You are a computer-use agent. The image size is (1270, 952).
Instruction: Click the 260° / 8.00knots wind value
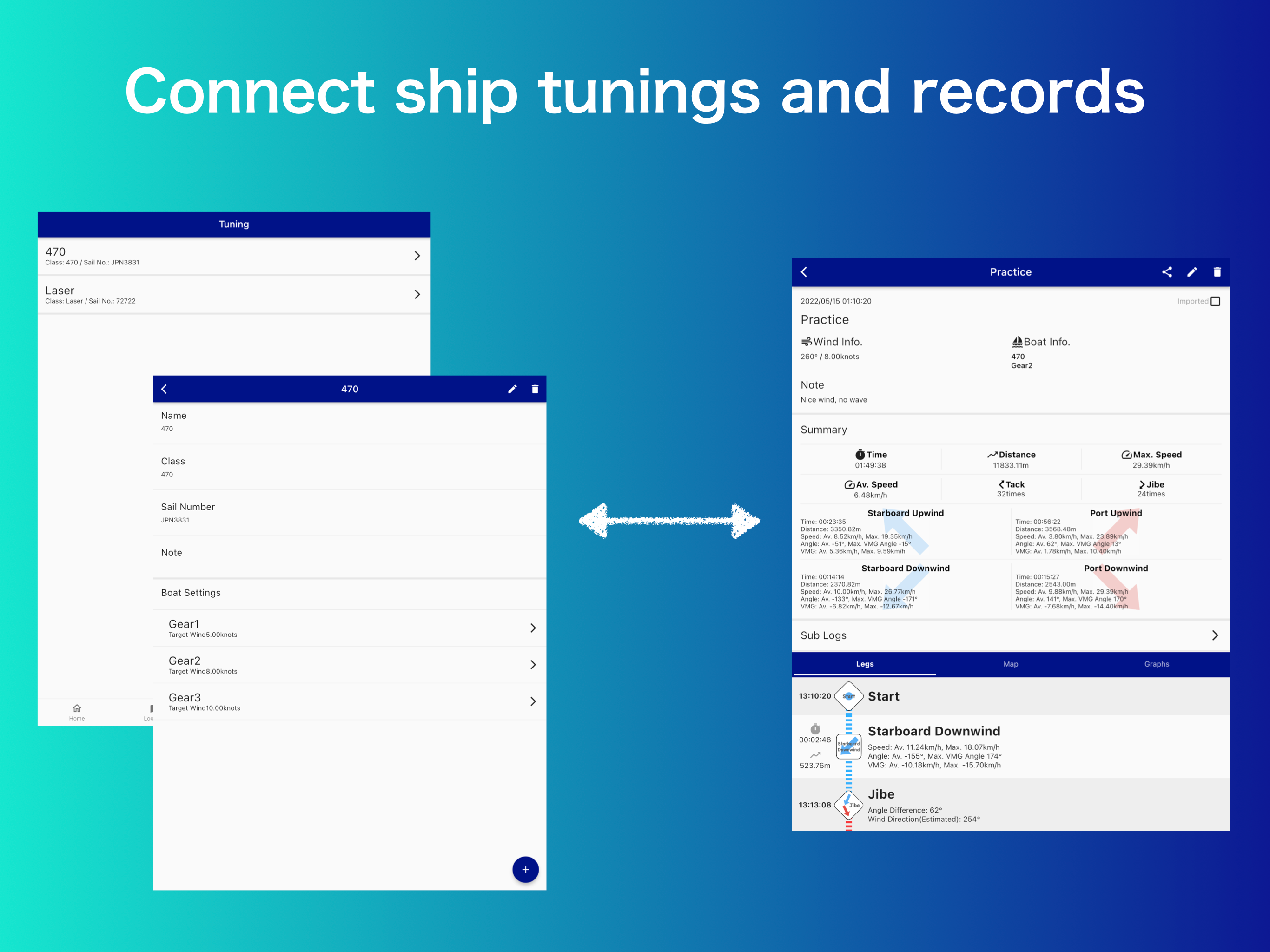click(830, 357)
